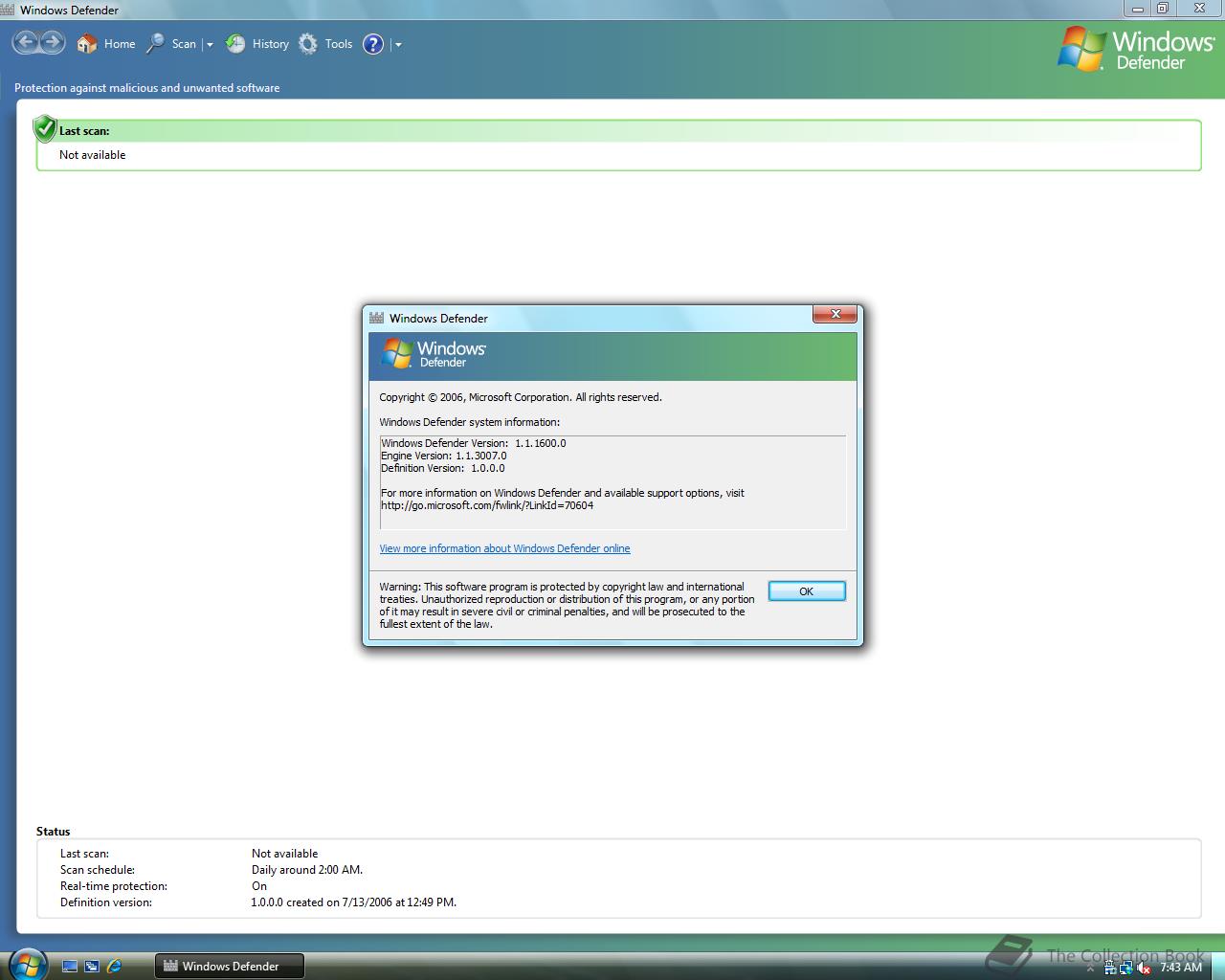Click the go.microsoft.com fwlink URL text
The image size is (1225, 980).
[487, 505]
